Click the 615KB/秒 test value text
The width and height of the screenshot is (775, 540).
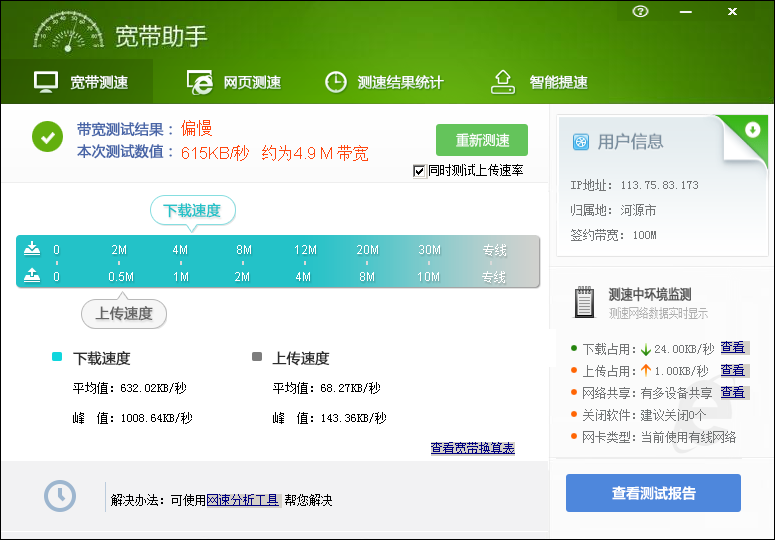(215, 153)
